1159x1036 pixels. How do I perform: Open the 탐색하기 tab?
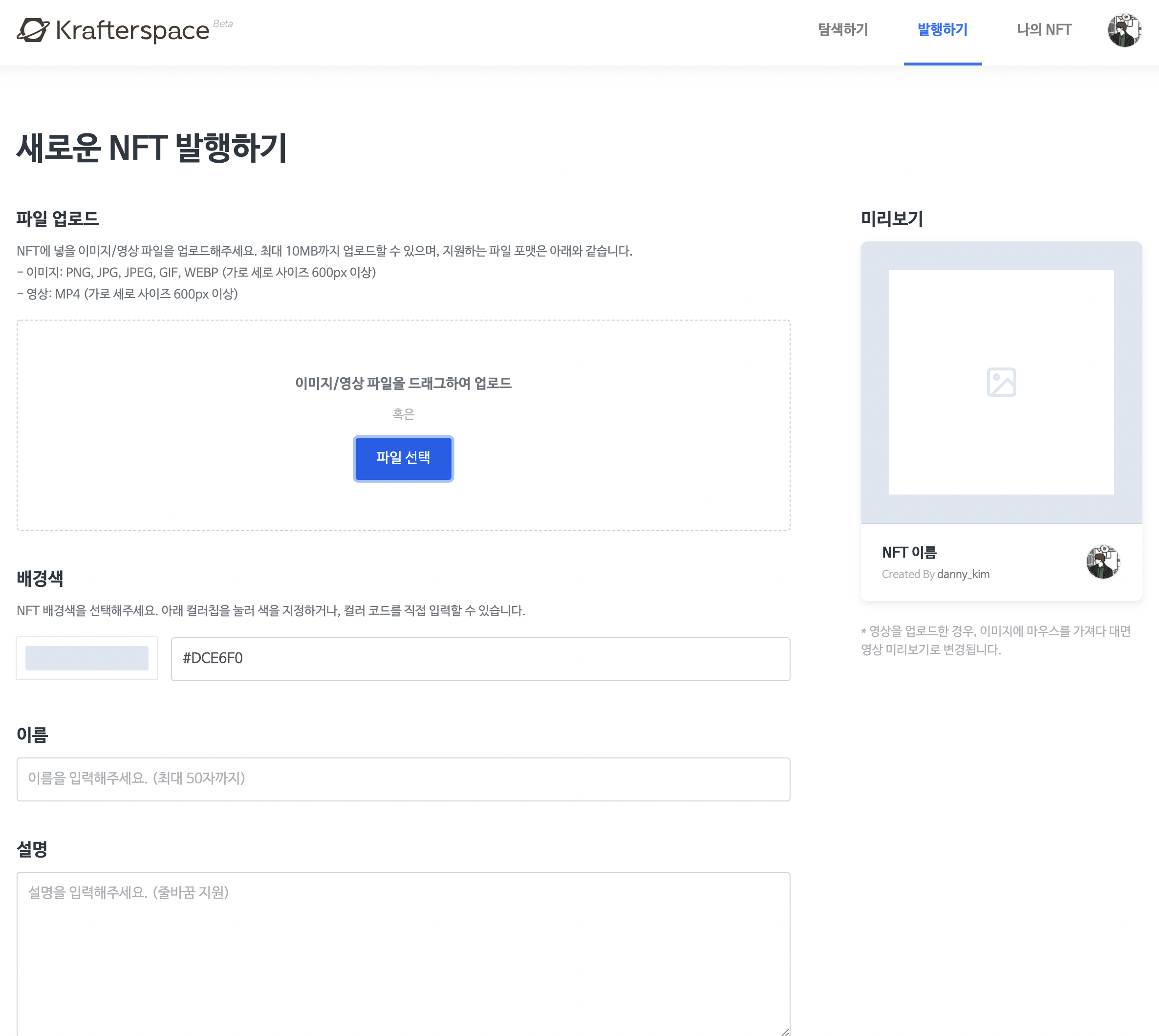(x=842, y=30)
